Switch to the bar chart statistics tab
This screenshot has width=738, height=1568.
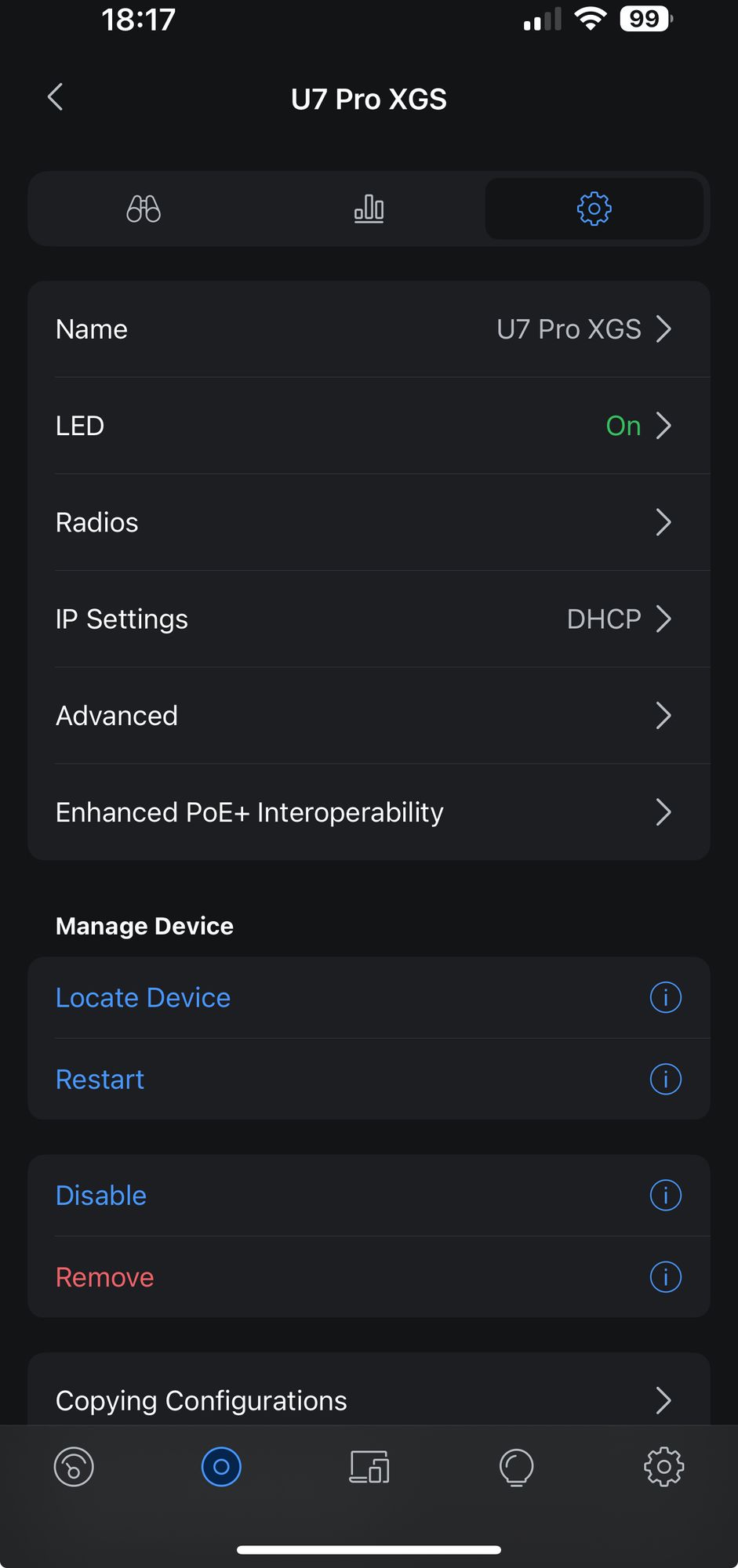369,209
